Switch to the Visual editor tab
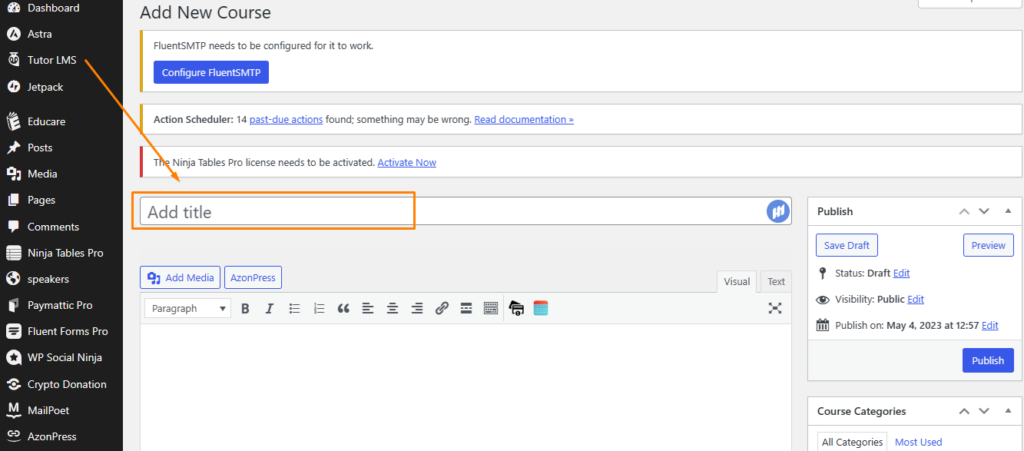 coord(737,282)
